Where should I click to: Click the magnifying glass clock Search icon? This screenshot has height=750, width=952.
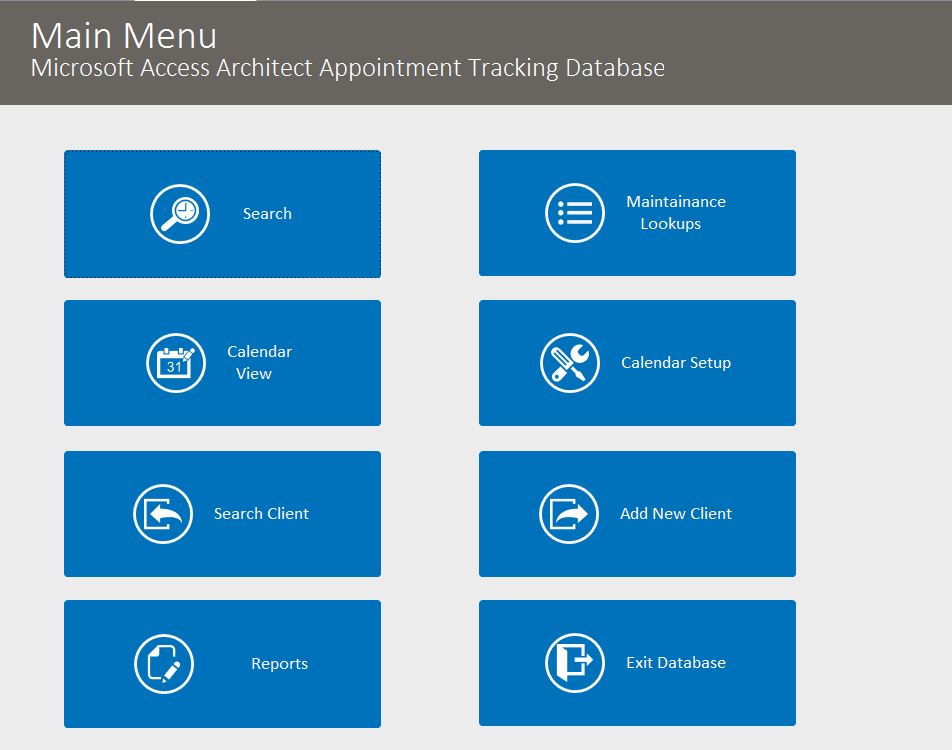pyautogui.click(x=180, y=214)
